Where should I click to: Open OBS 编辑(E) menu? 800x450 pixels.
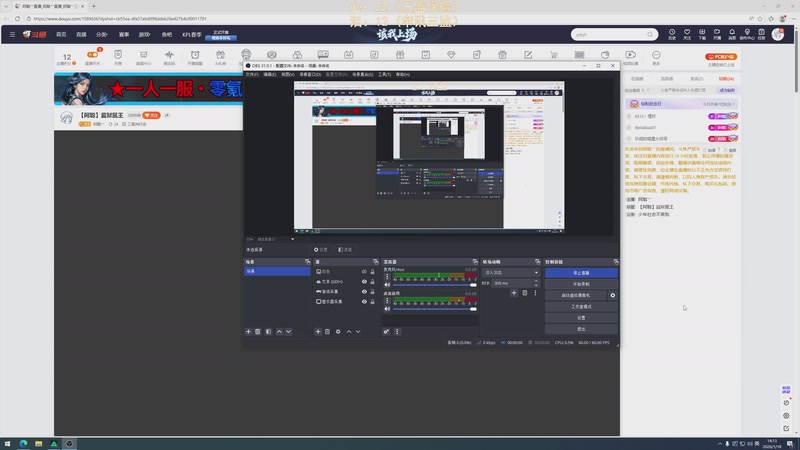(270, 74)
